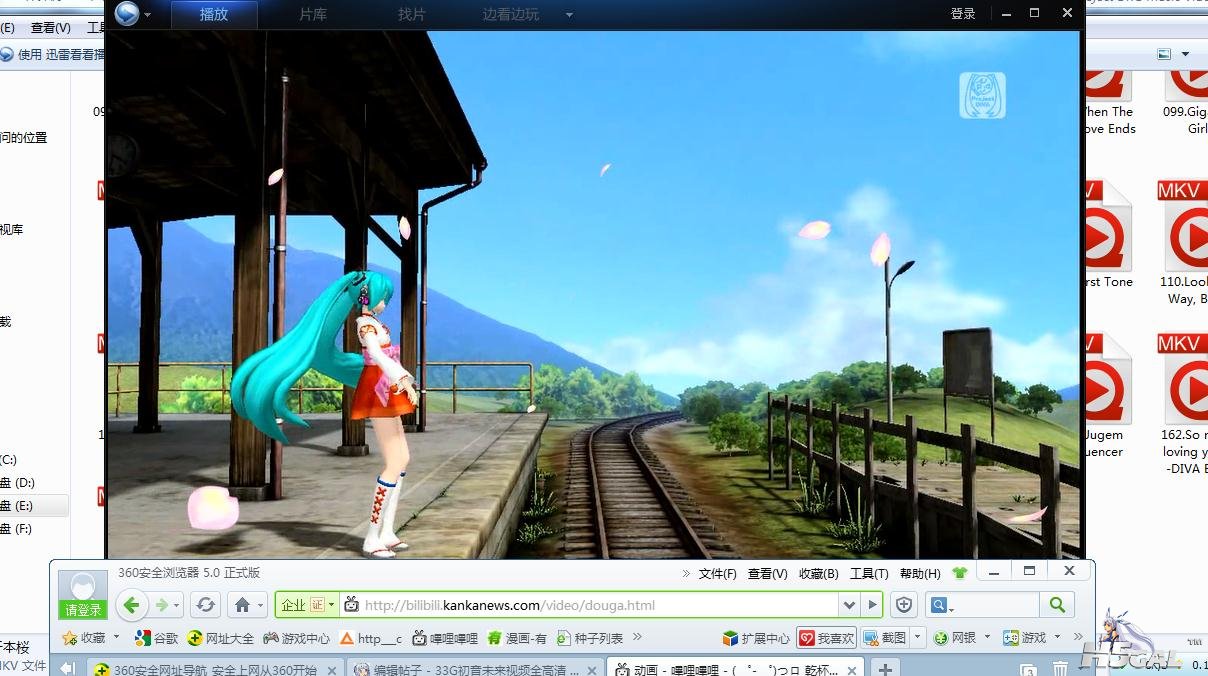The image size is (1208, 676).
Task: Click the browser refresh button
Action: [x=206, y=605]
